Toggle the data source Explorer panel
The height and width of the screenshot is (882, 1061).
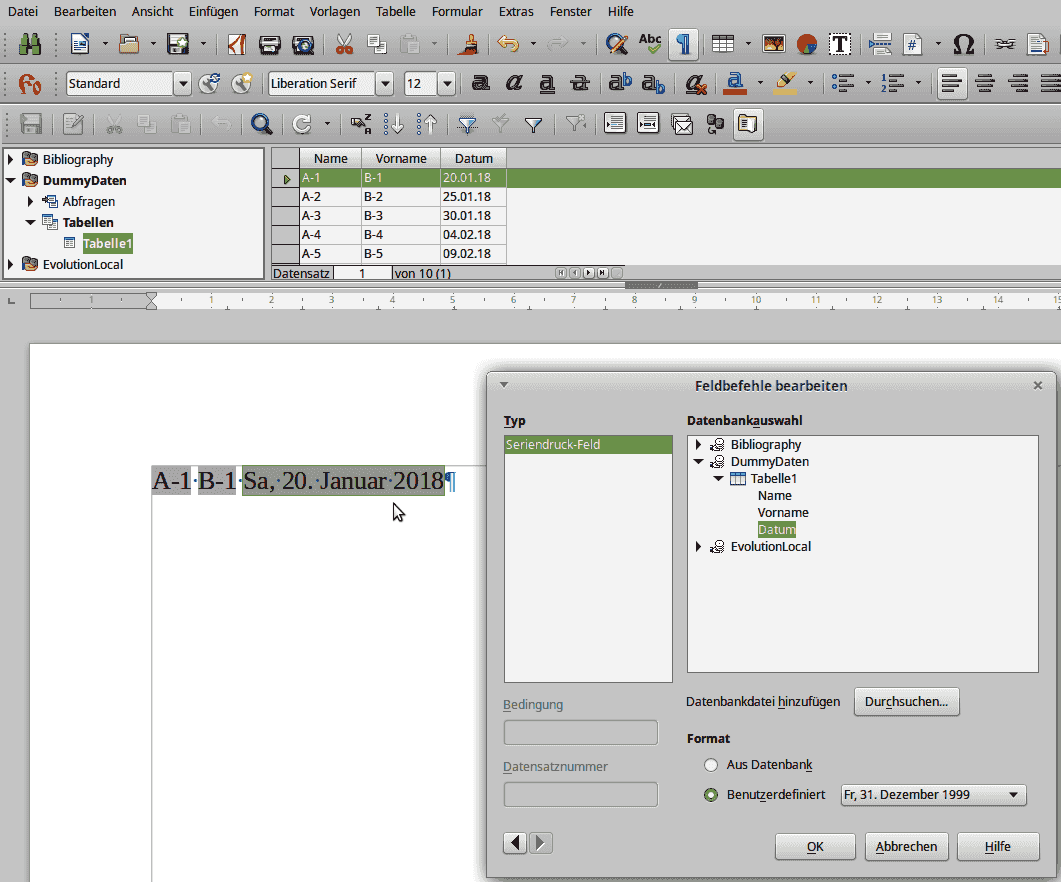click(x=747, y=124)
